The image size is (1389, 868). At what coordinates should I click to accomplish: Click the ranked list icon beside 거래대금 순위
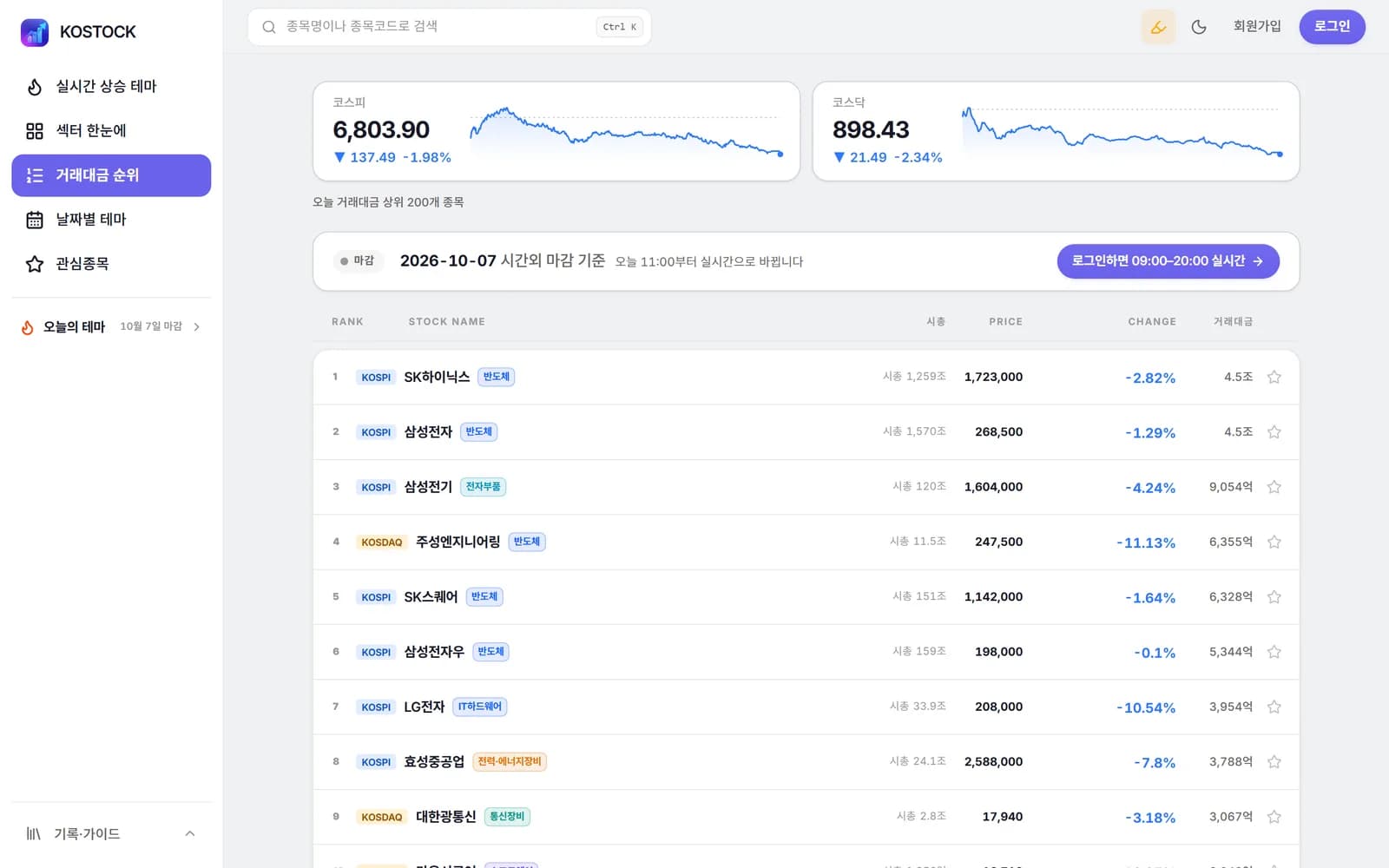[35, 175]
